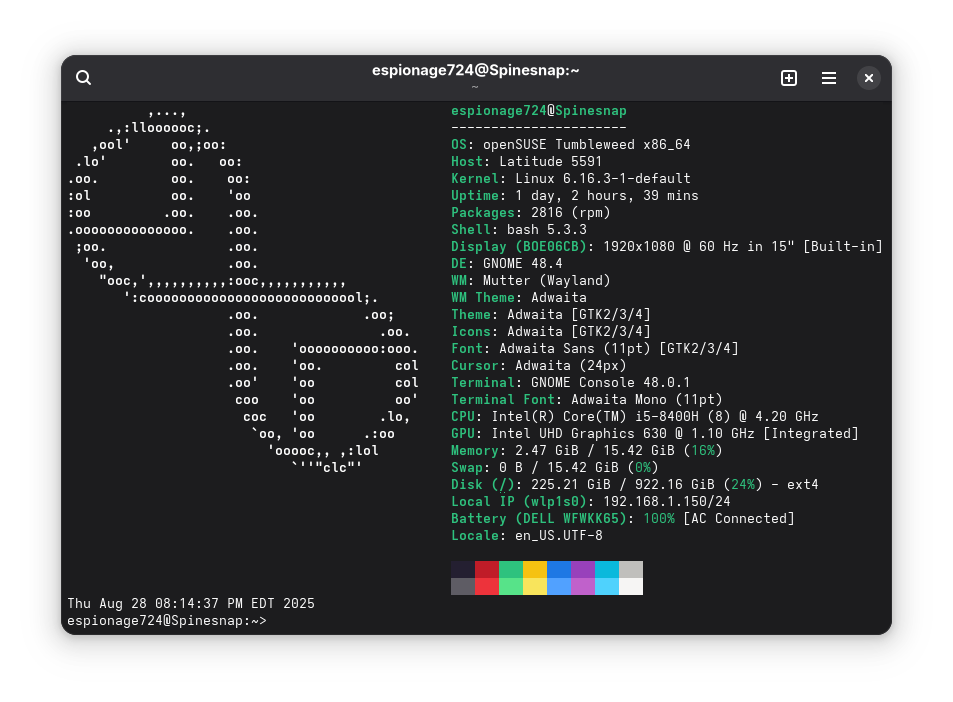Click the blue swatch in top color row
The height and width of the screenshot is (702, 953).
click(559, 569)
